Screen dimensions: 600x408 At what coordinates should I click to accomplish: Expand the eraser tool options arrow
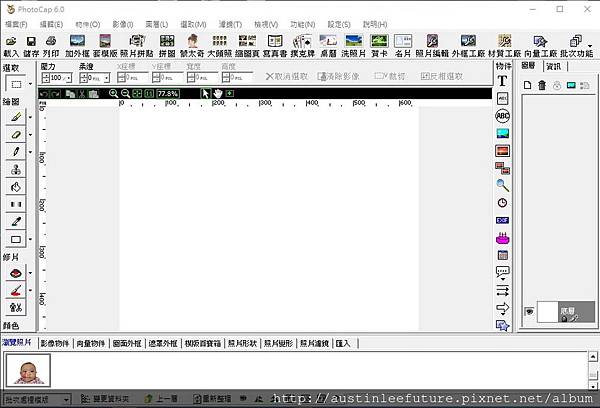click(31, 135)
